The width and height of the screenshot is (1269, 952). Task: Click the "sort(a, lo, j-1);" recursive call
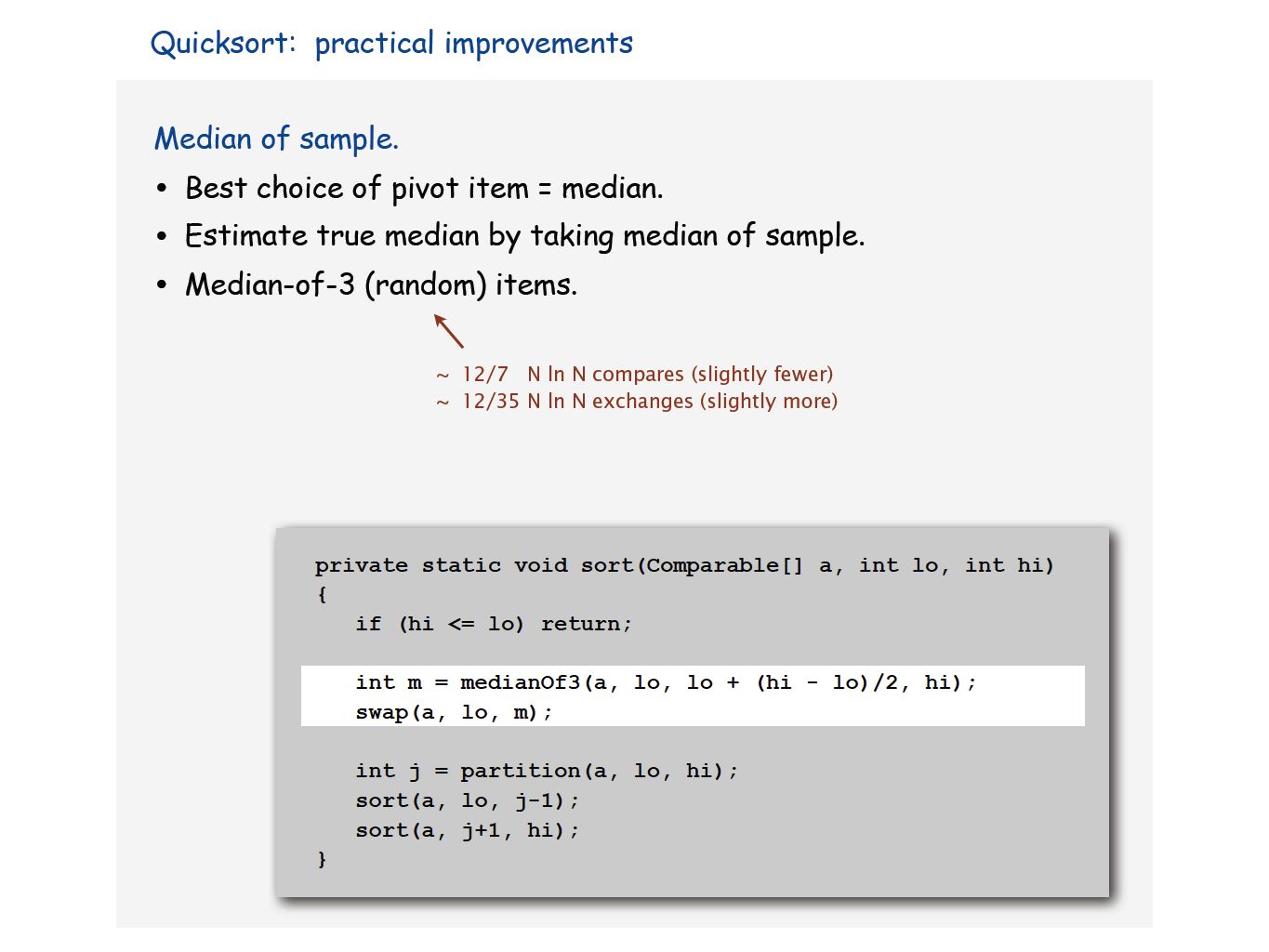pyautogui.click(x=467, y=800)
